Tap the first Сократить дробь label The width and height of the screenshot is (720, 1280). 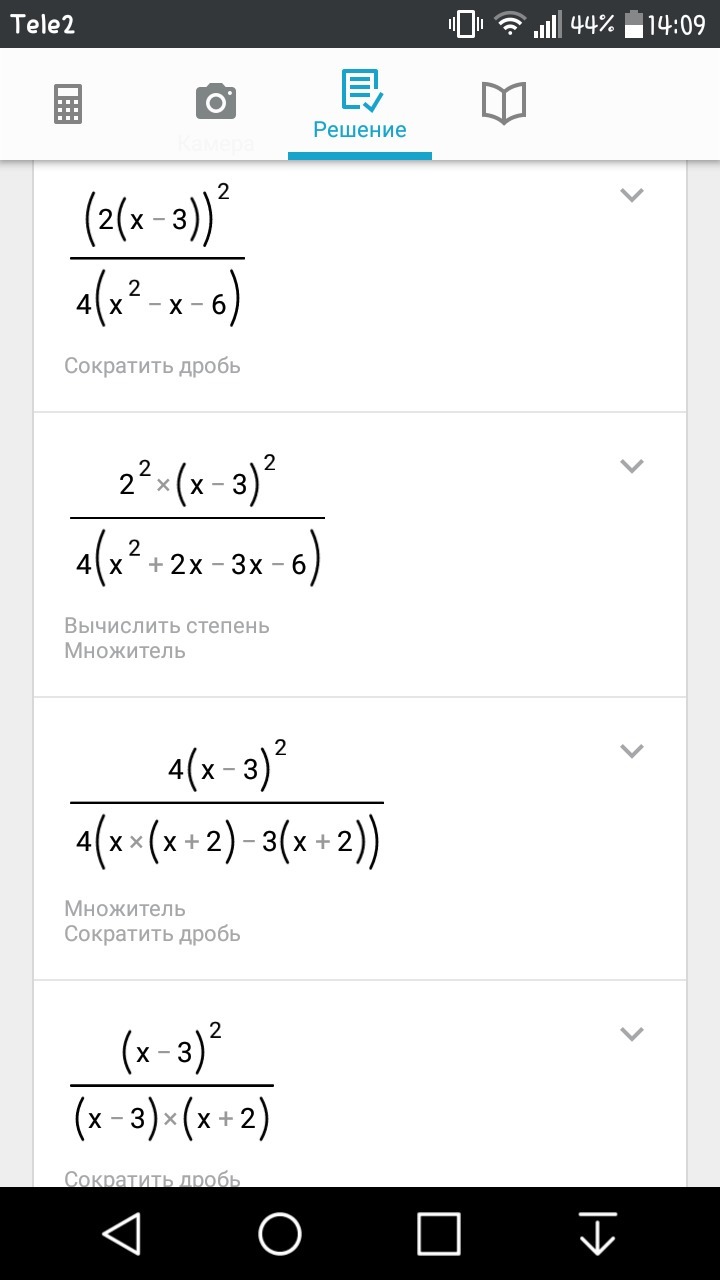click(153, 366)
